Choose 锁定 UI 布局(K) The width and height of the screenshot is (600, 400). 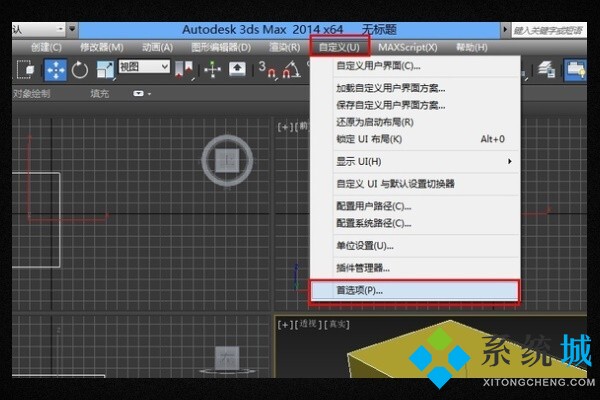coord(415,139)
